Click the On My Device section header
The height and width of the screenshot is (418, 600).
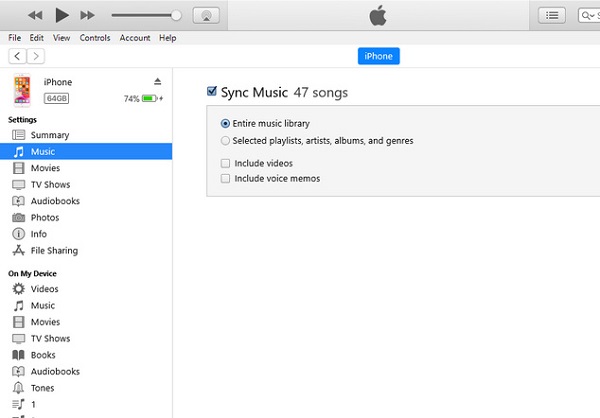pos(32,274)
